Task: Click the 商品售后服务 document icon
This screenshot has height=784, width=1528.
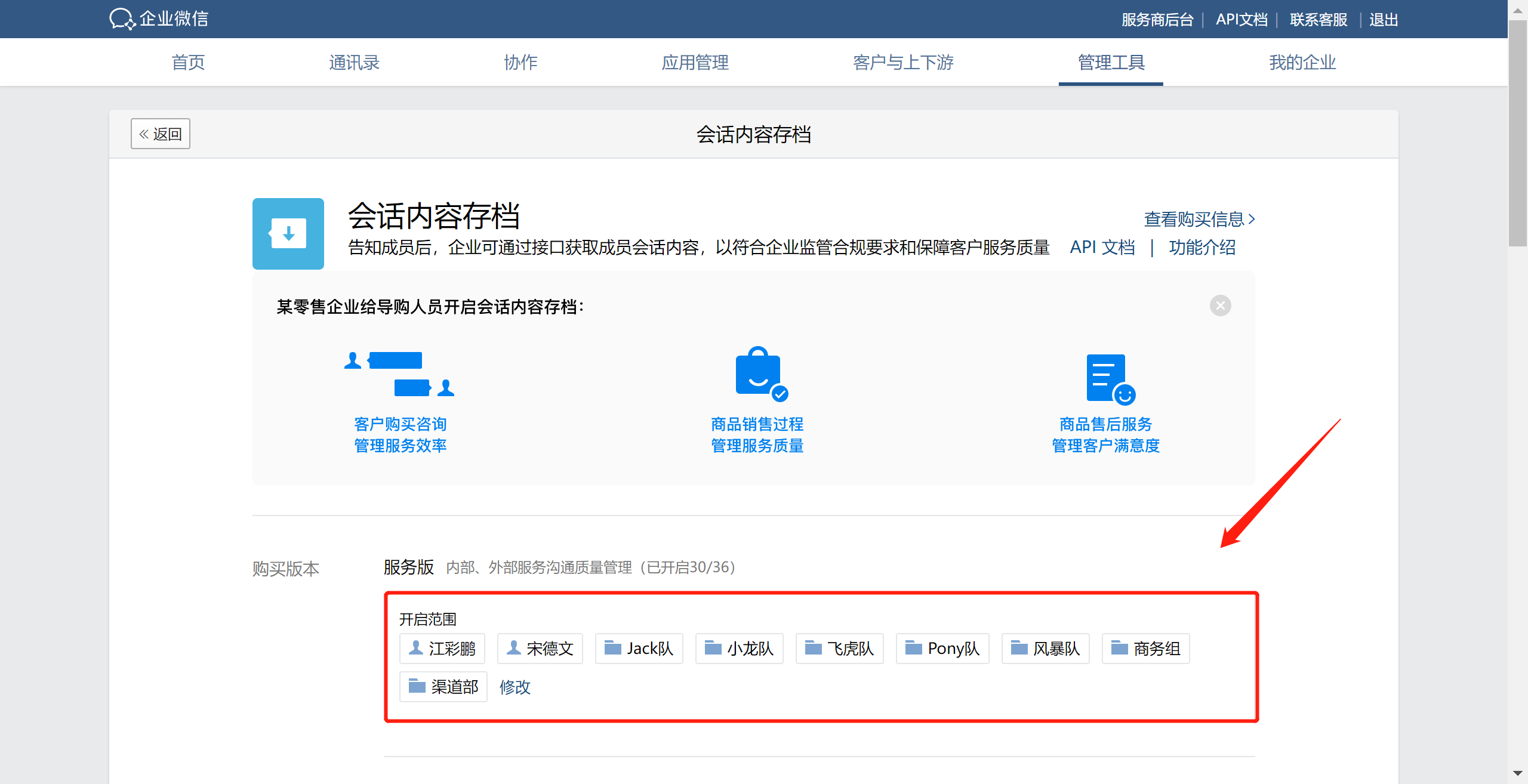Action: pos(1111,380)
